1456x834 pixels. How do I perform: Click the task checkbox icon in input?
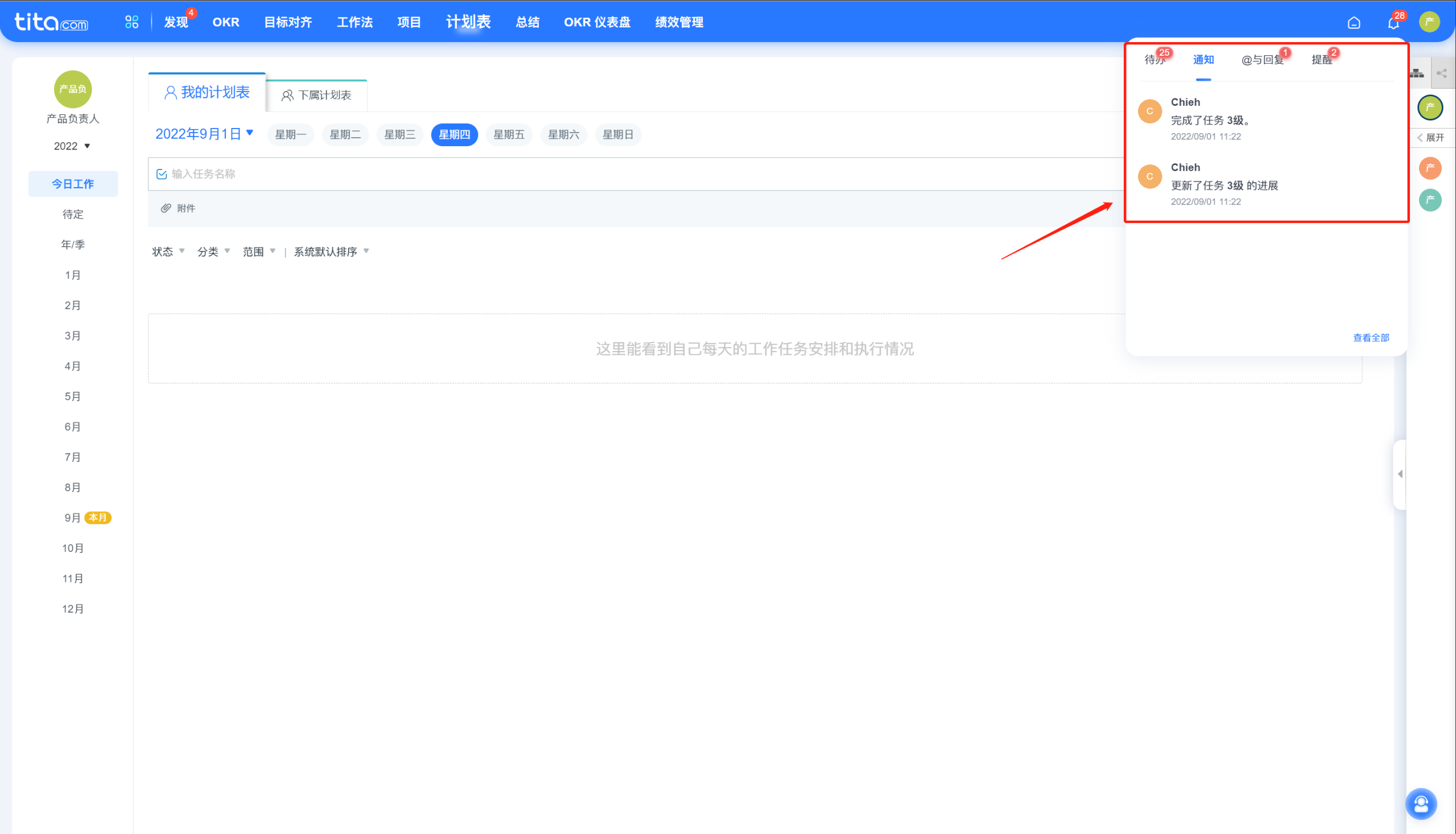pos(162,174)
